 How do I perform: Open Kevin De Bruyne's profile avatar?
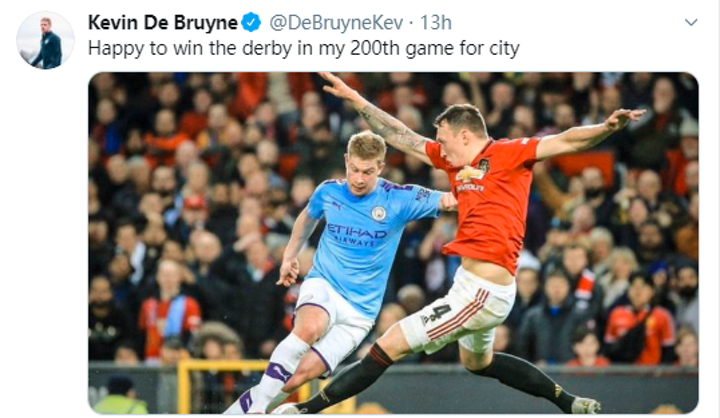(45, 40)
